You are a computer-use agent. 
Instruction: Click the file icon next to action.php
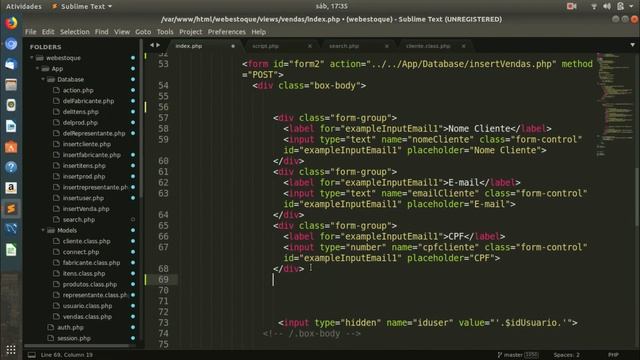[x=56, y=90]
